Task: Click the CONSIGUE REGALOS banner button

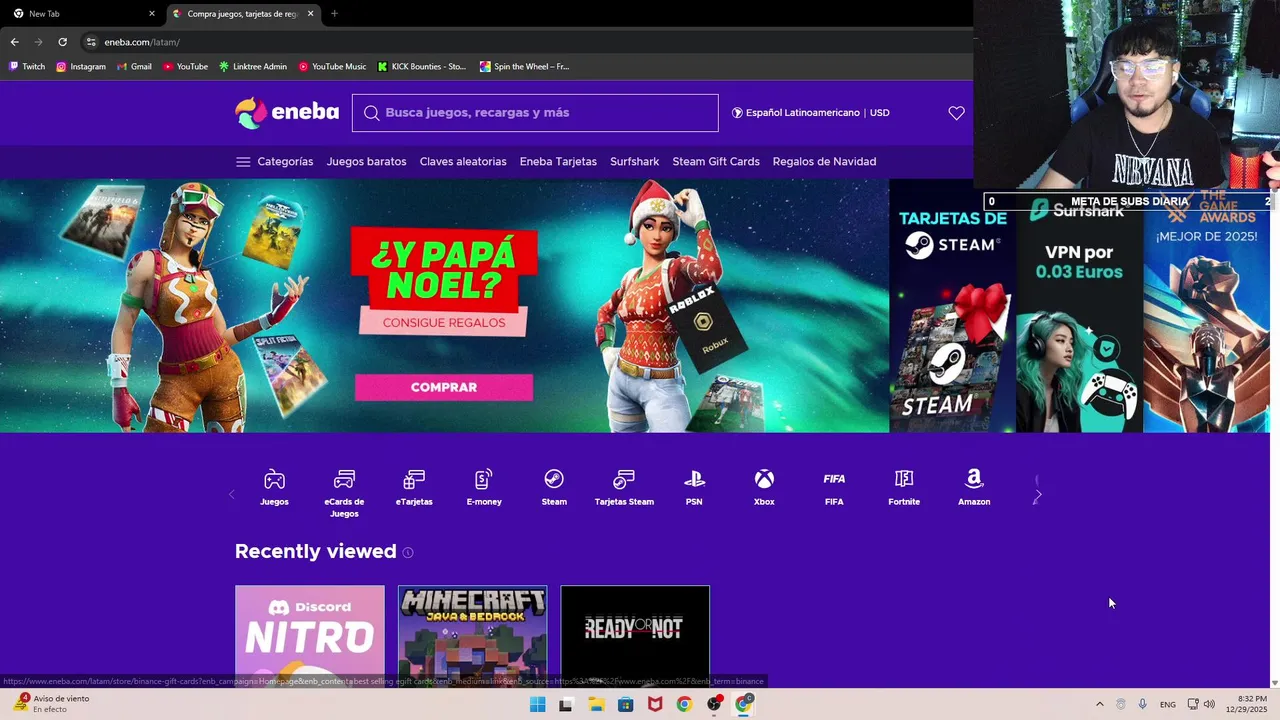Action: click(444, 323)
